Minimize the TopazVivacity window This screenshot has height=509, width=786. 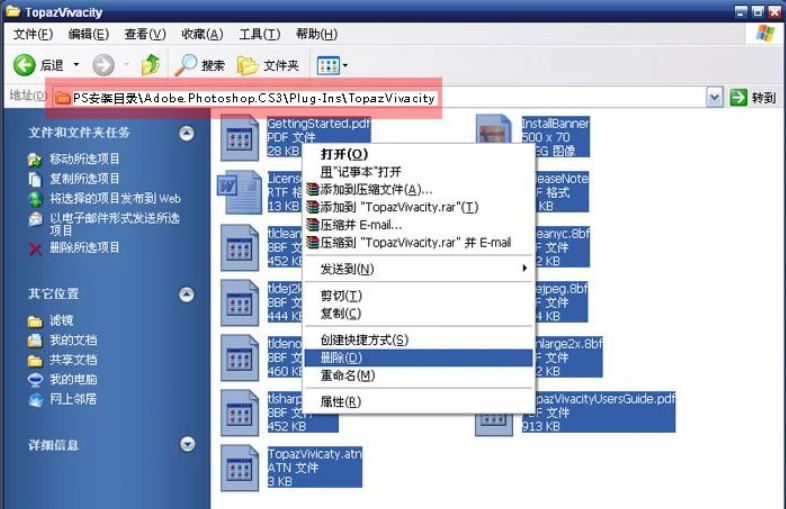click(741, 12)
